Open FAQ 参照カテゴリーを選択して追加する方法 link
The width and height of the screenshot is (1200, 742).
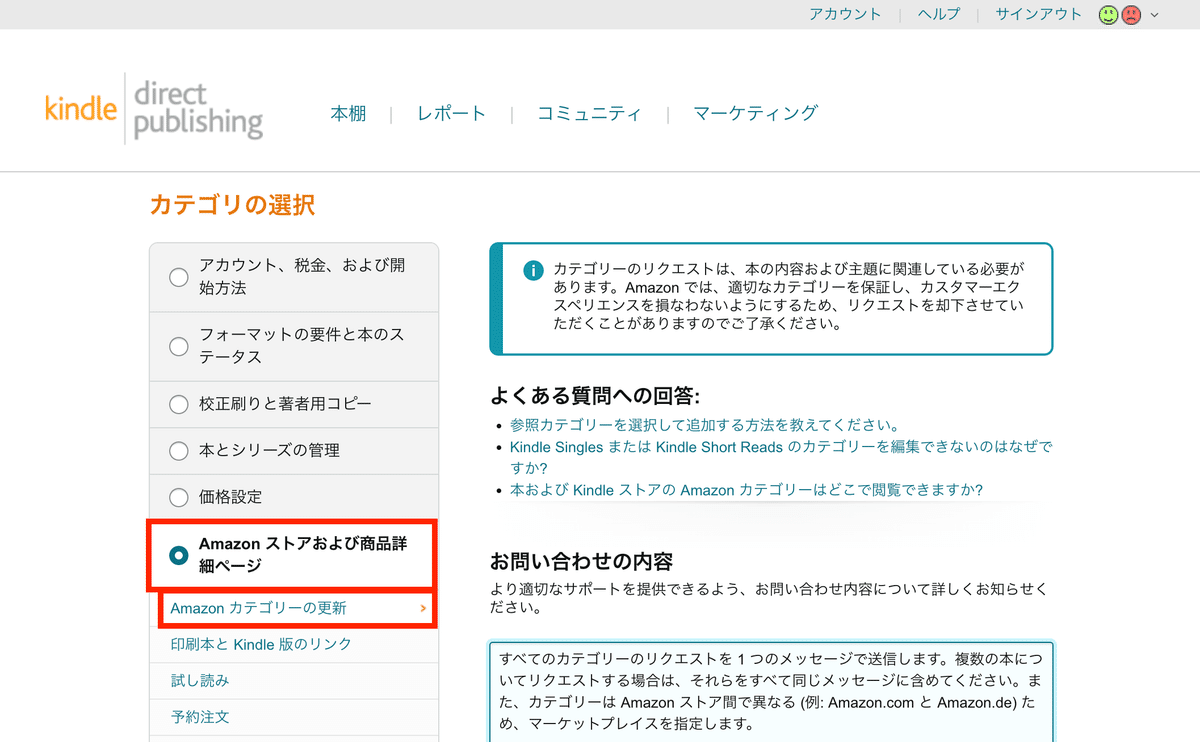704,425
